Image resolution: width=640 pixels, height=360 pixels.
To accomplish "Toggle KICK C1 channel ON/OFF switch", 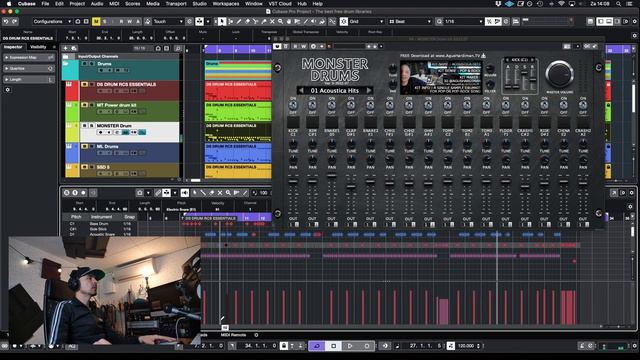I will coord(293,104).
